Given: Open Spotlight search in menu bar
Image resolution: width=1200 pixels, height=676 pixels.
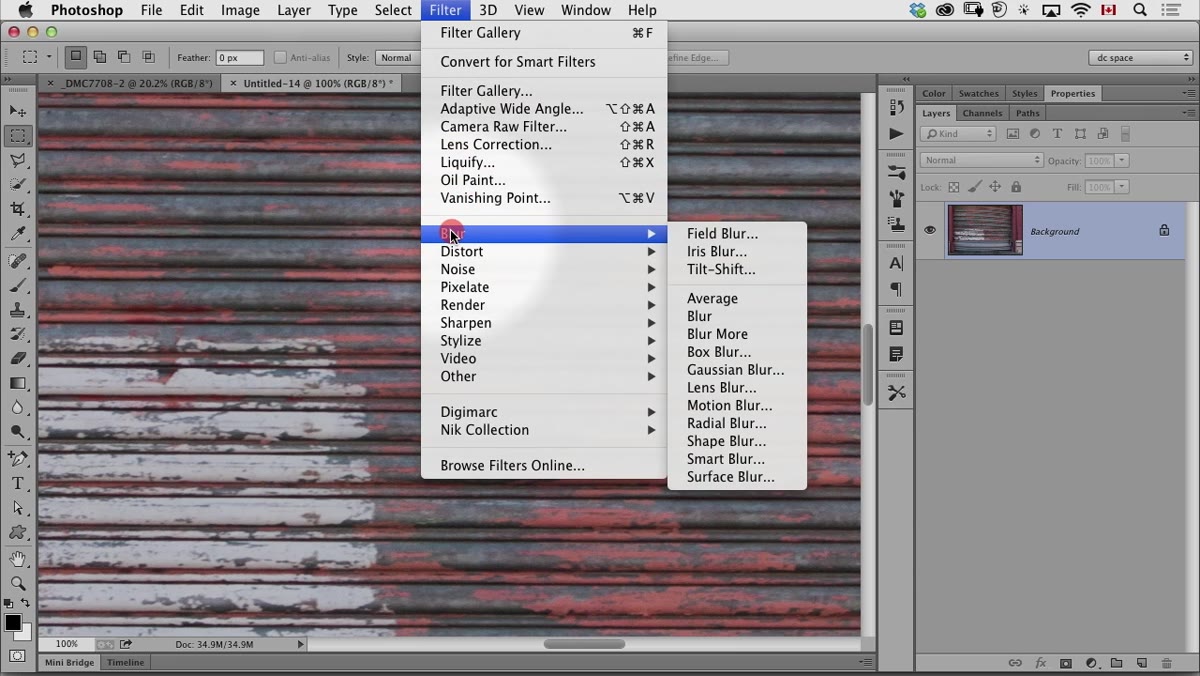Looking at the screenshot, I should (1140, 10).
